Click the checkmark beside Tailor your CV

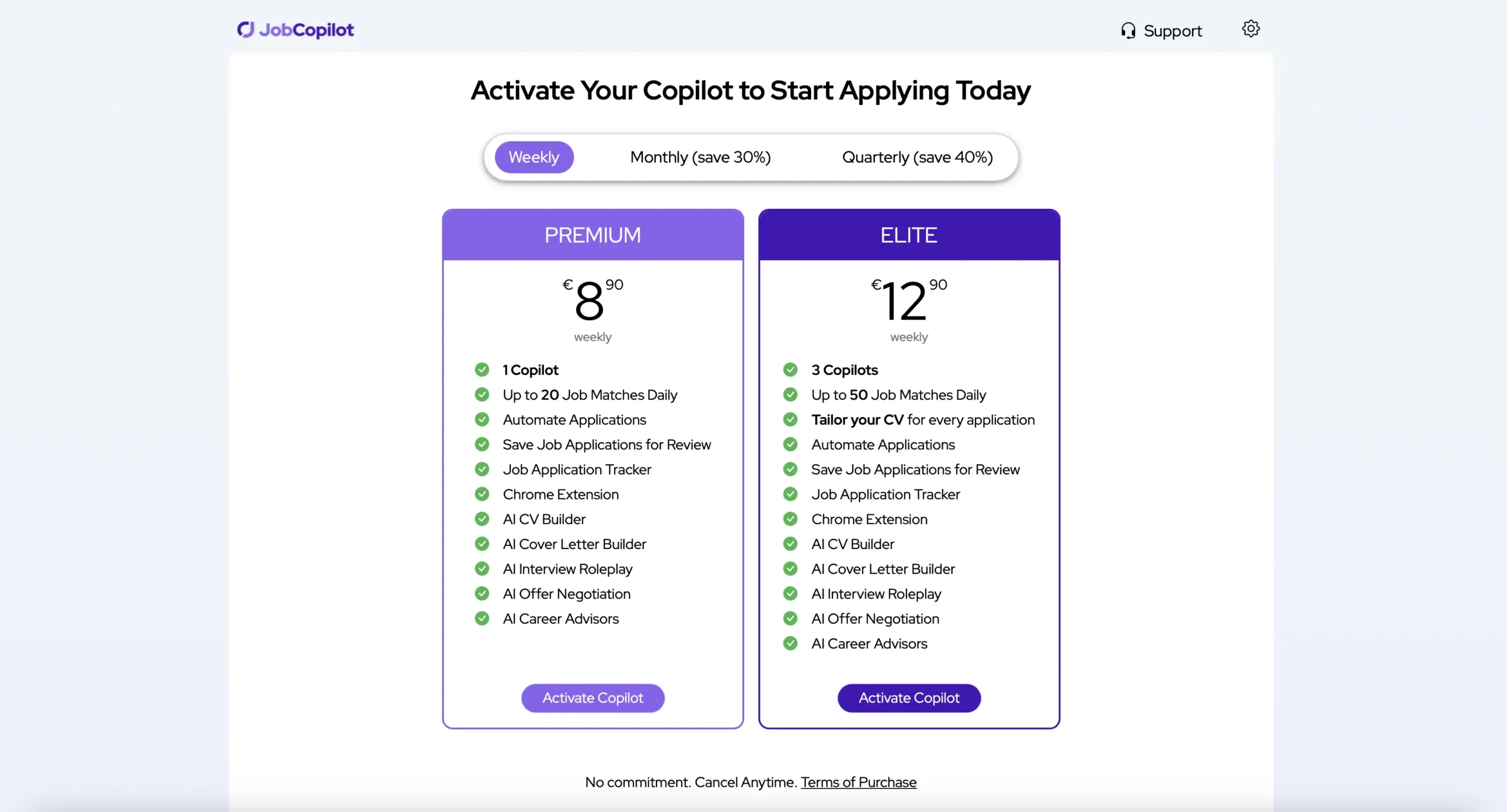[x=791, y=420]
